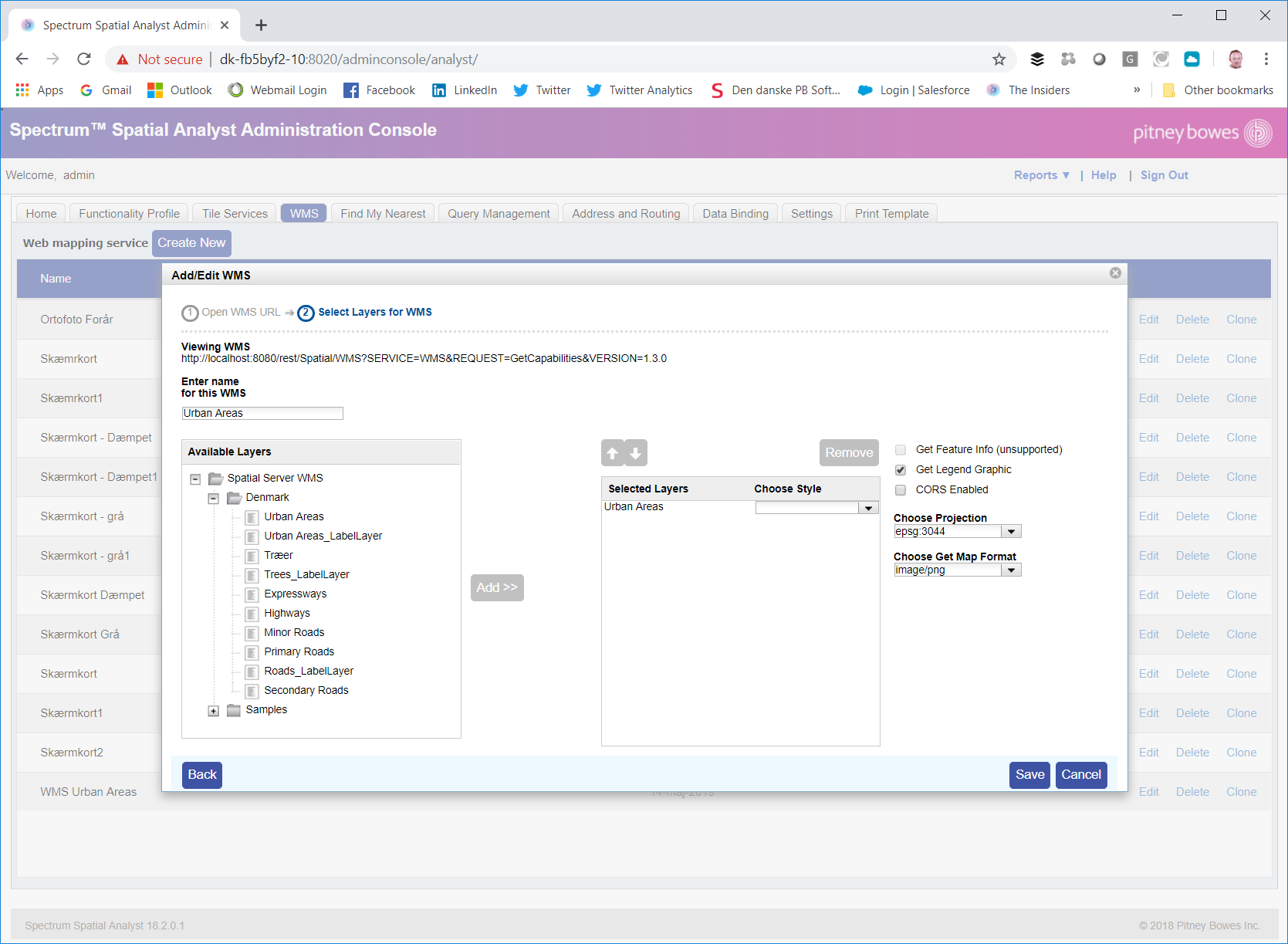Open the Chrome menu three dots
1288x944 pixels.
click(x=1266, y=59)
